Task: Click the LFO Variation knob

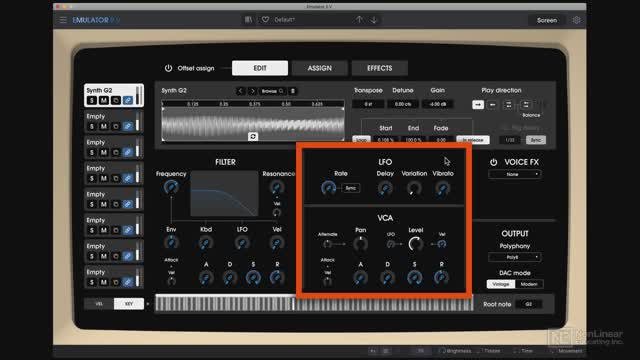Action: point(414,188)
